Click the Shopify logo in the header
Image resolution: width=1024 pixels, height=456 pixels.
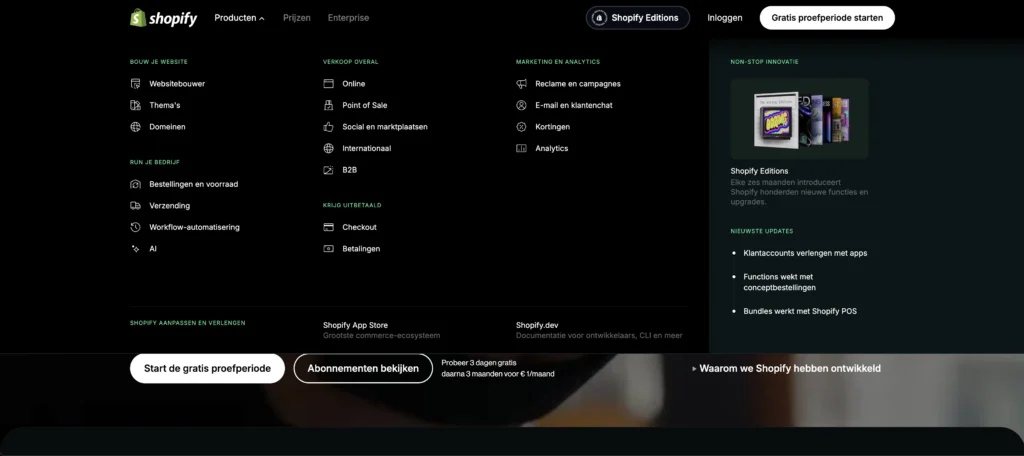tap(163, 18)
